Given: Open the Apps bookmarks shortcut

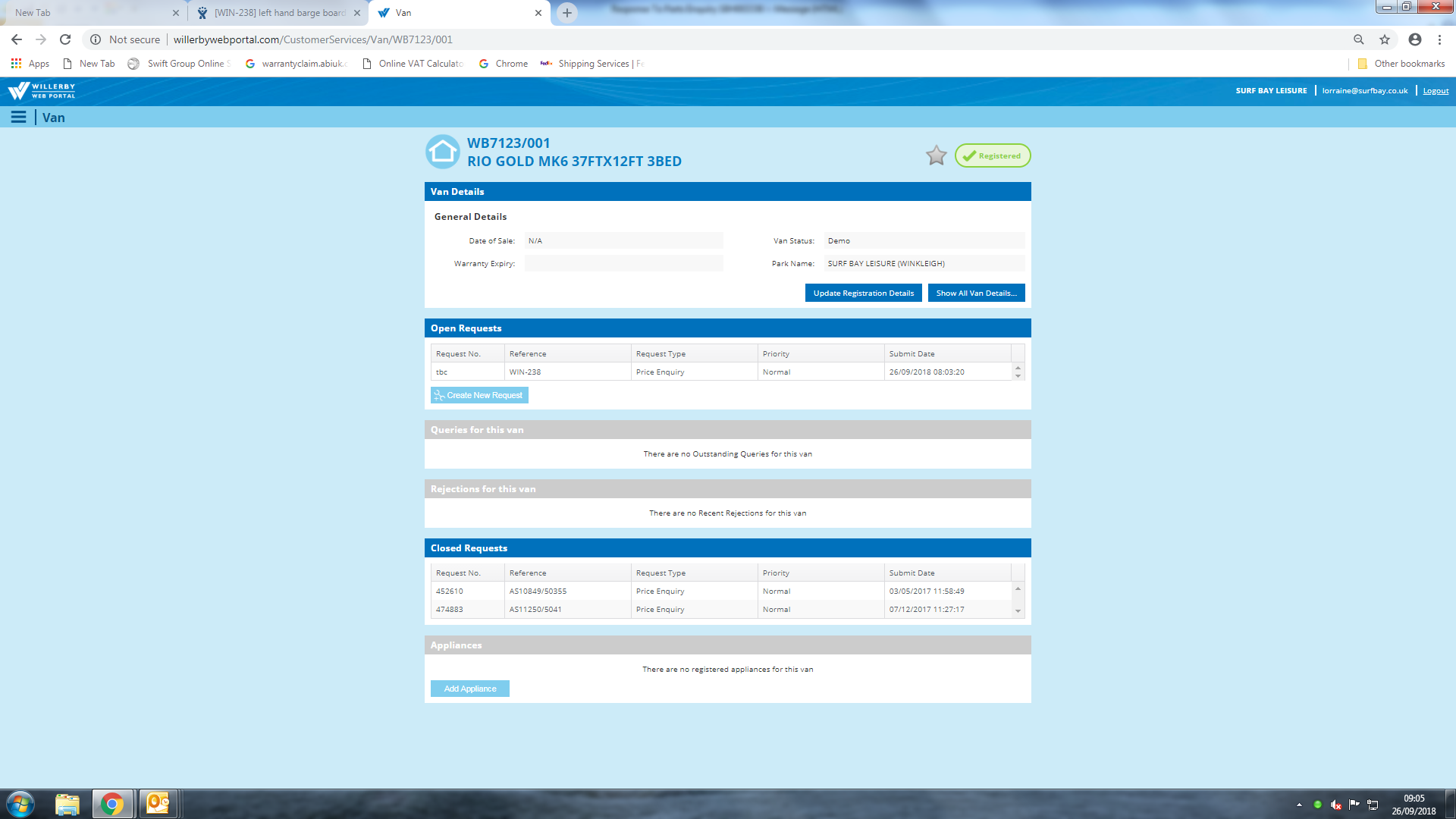Looking at the screenshot, I should point(30,64).
